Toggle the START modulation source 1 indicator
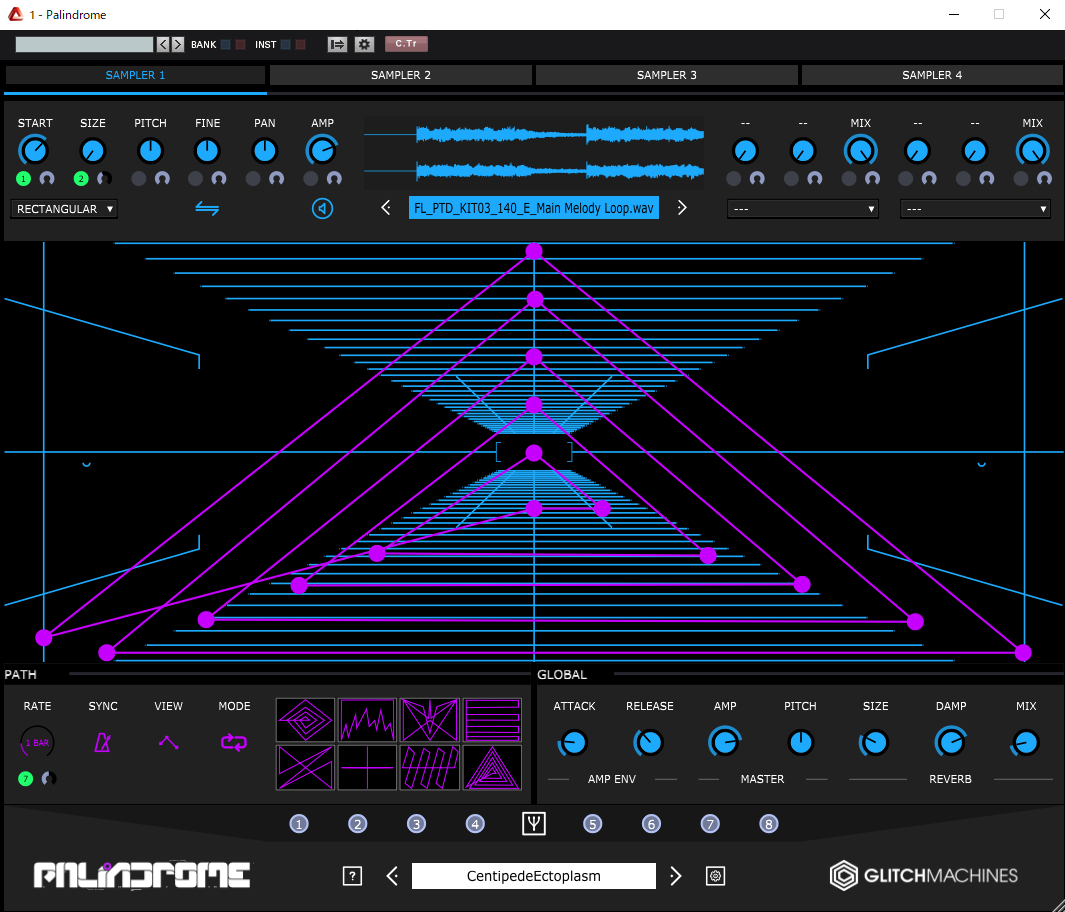Screen dimensions: 1065x912 pos(23,179)
